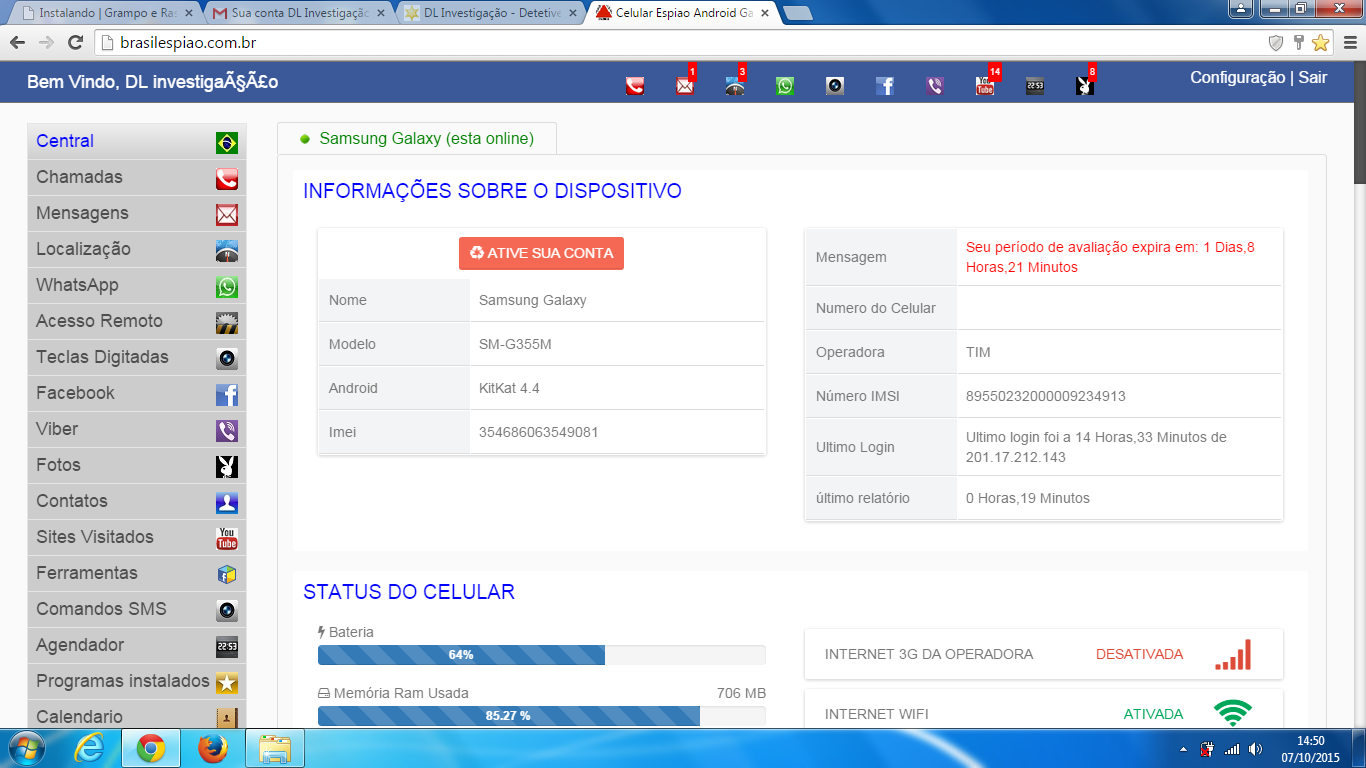The image size is (1366, 768).
Task: Click ATIVADA WiFi status text
Action: coord(1153,714)
